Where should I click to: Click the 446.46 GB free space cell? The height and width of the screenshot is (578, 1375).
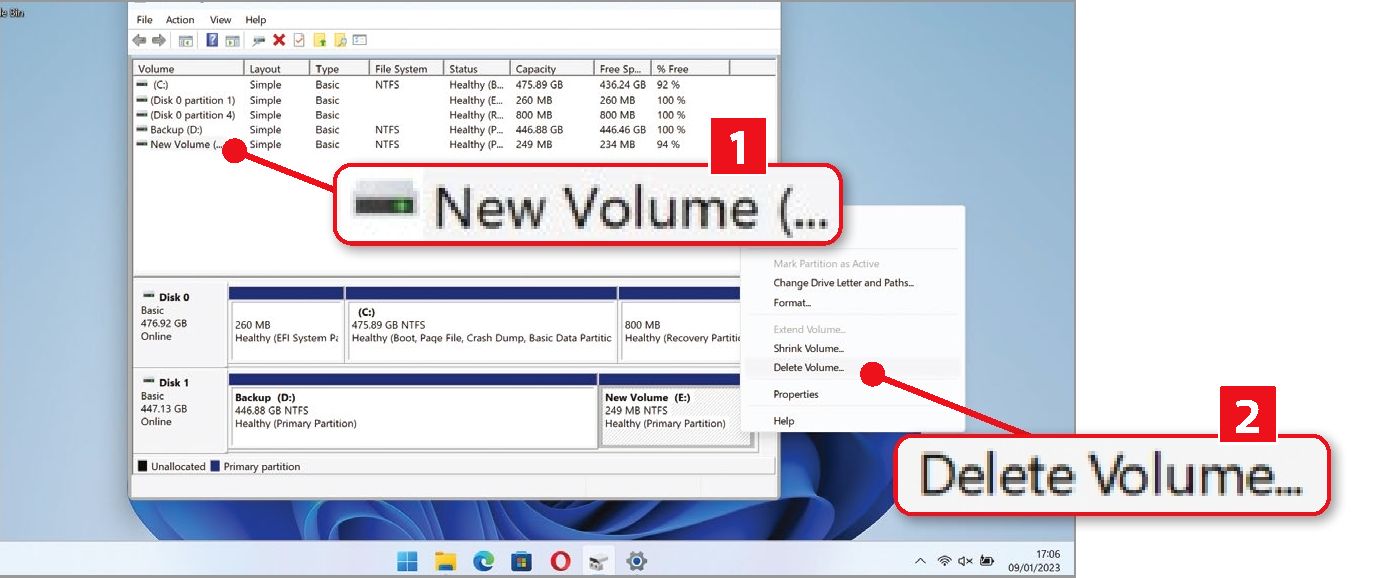pos(623,130)
